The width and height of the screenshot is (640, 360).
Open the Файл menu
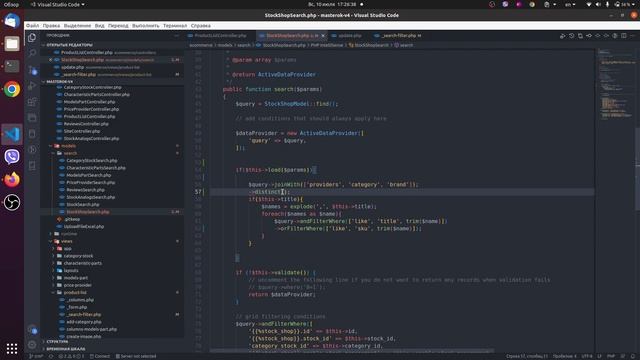click(33, 26)
